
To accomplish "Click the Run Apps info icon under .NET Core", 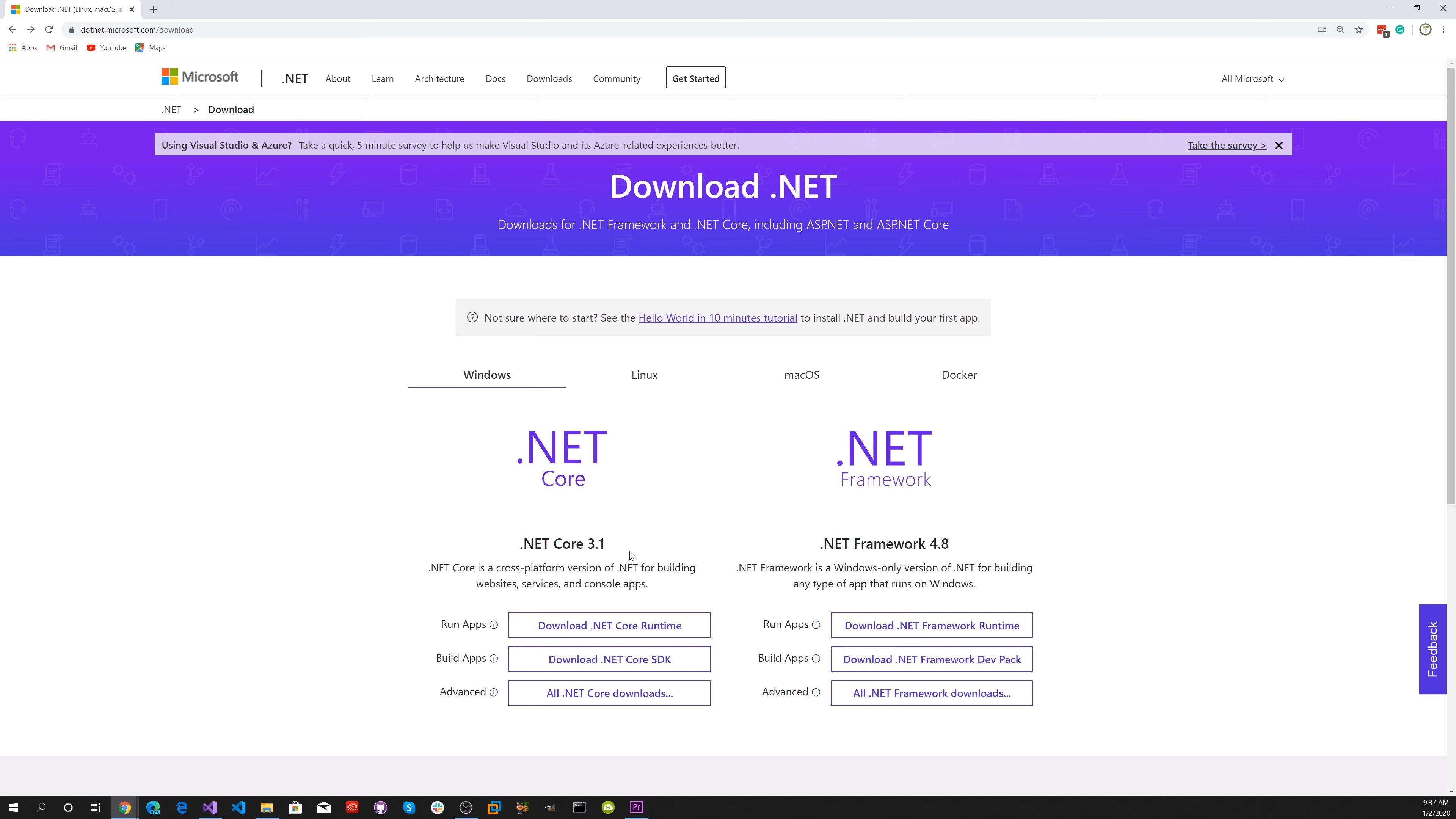I will pyautogui.click(x=493, y=624).
